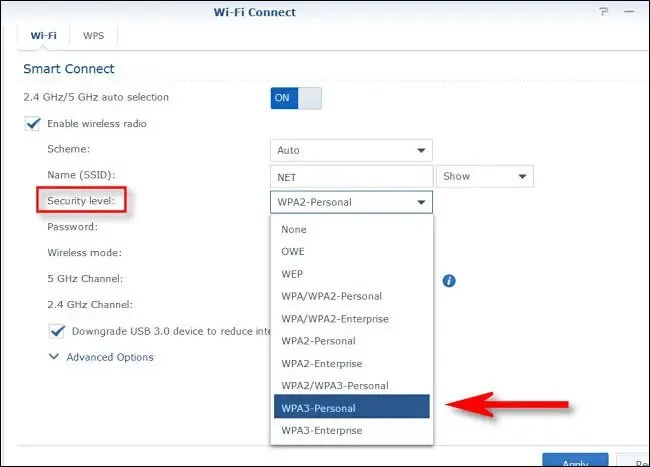This screenshot has height=467, width=650.
Task: Choose WPA3-Personal from the list
Action: click(x=351, y=408)
